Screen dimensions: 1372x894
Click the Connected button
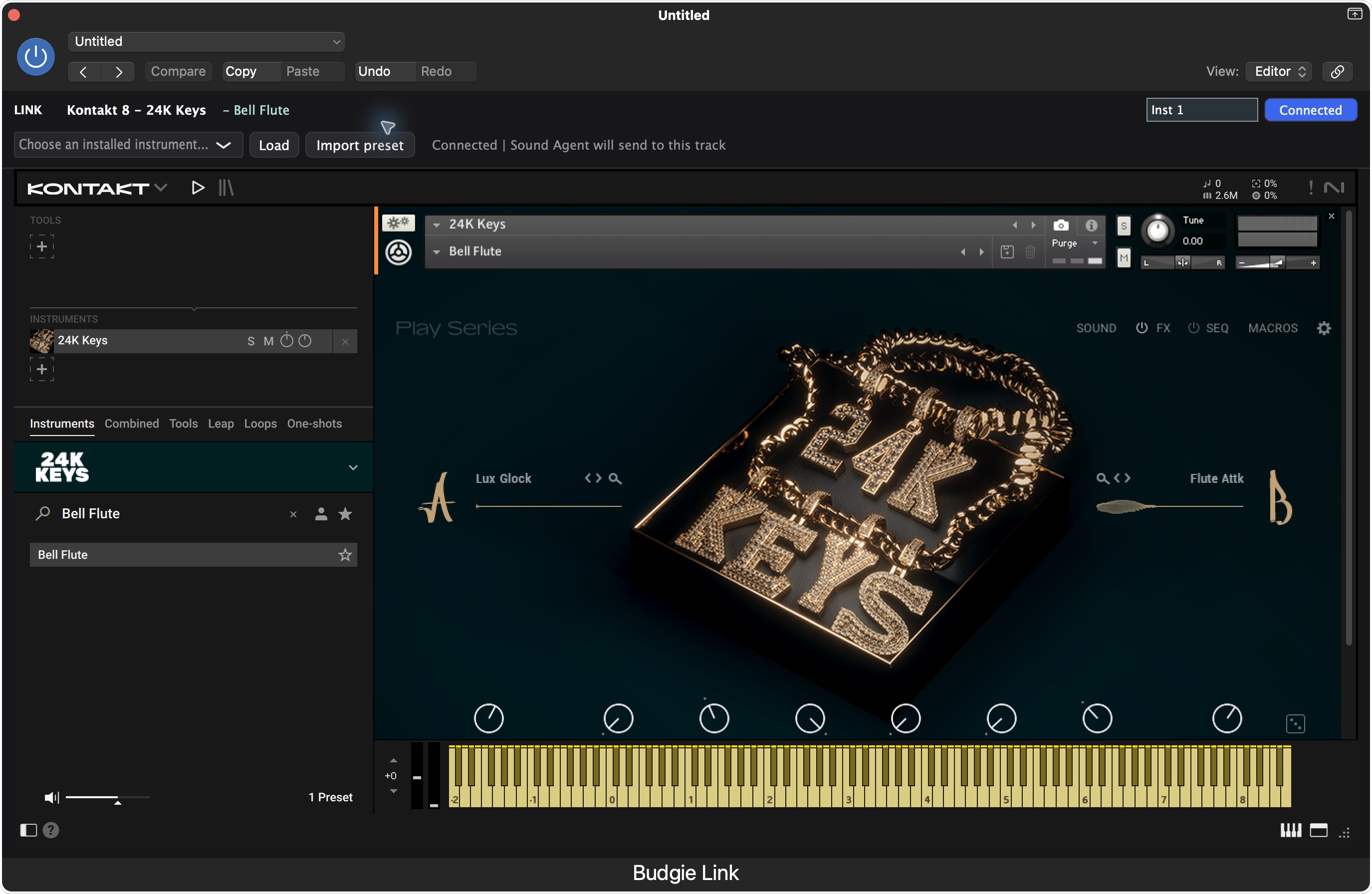(x=1310, y=110)
